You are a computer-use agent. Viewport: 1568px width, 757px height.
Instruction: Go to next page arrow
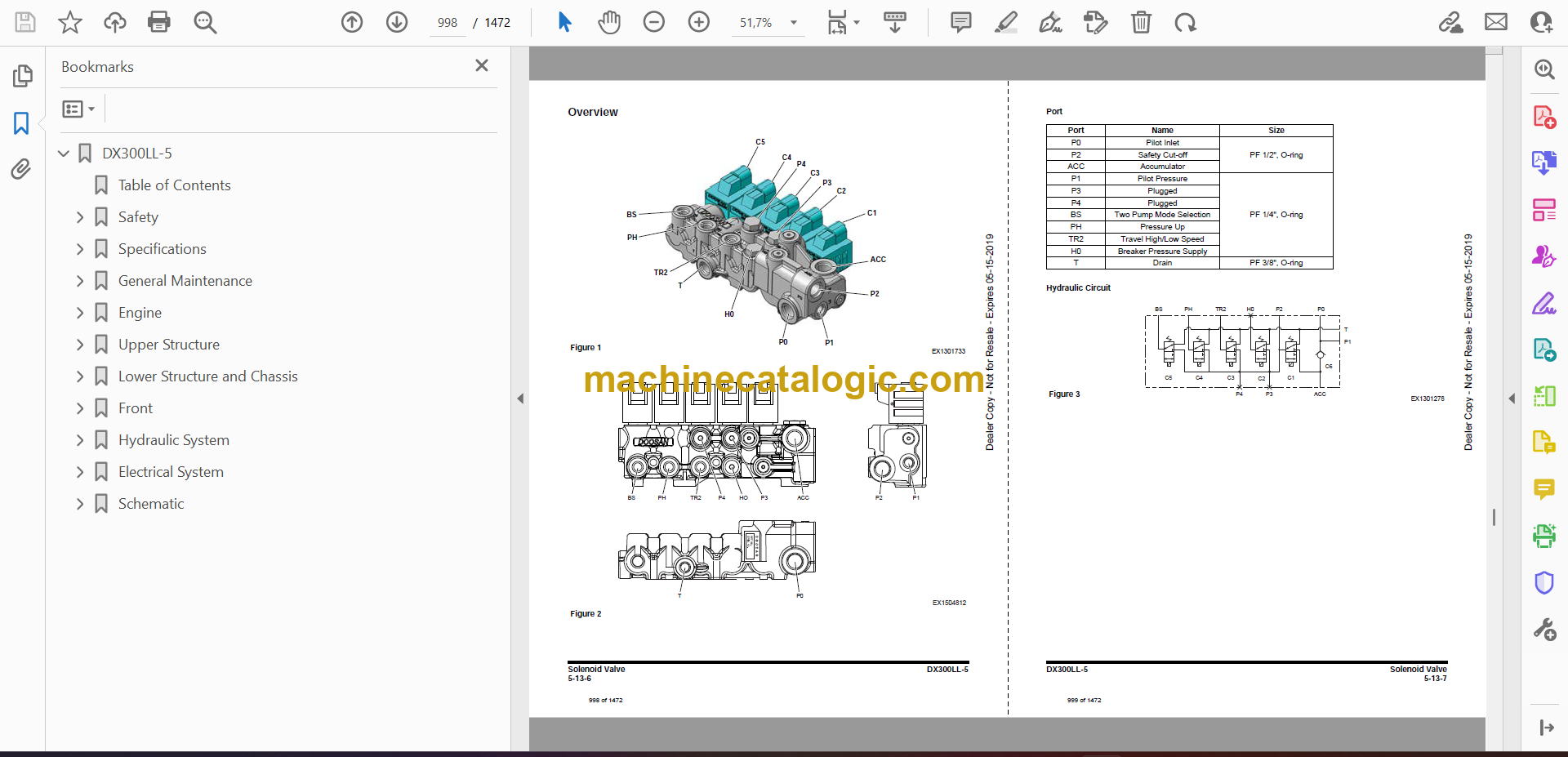coord(397,22)
